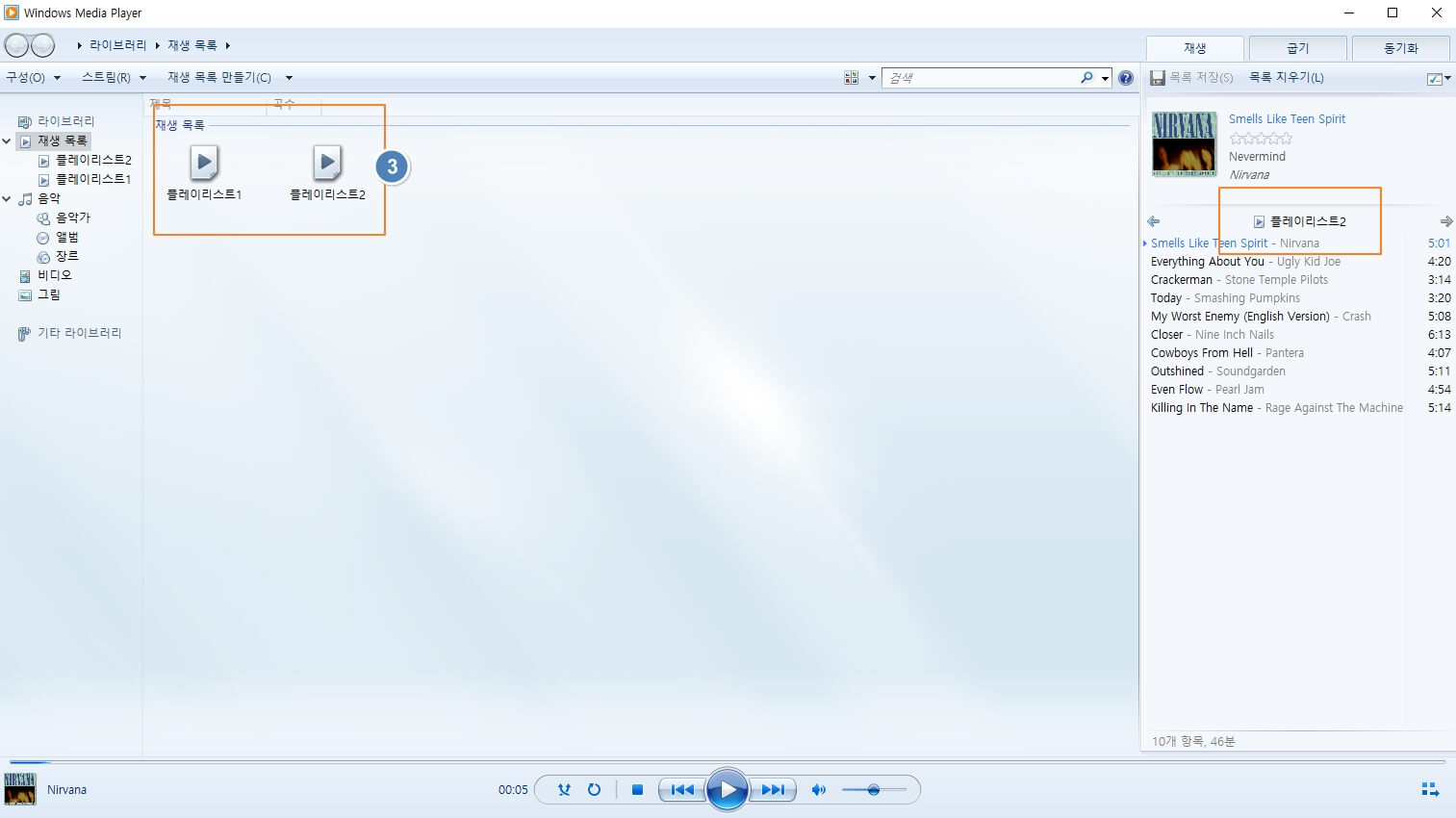The width and height of the screenshot is (1456, 818).
Task: Open the search options dropdown arrow
Action: pos(1106,78)
